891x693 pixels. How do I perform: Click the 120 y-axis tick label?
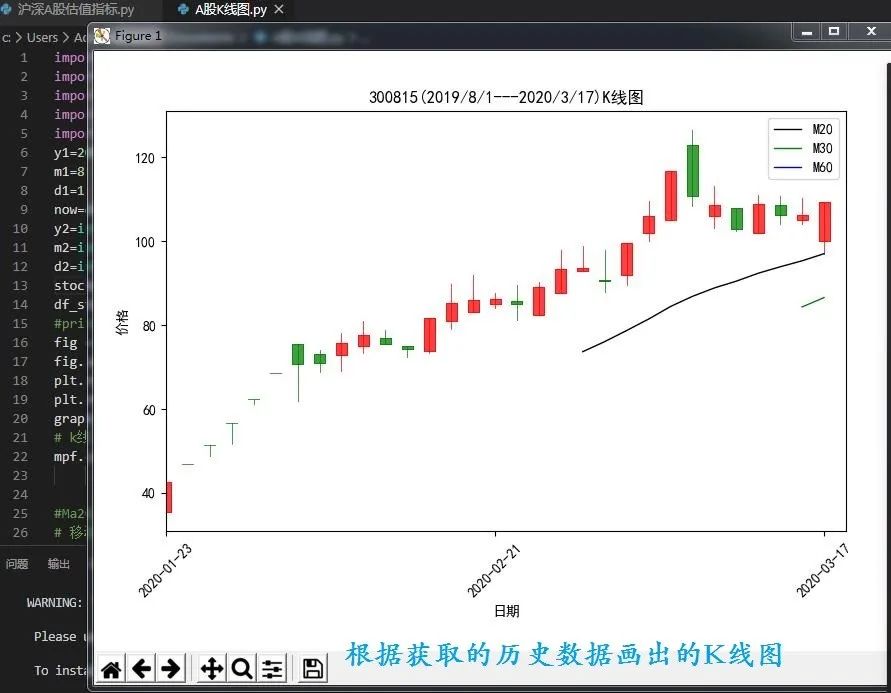pos(145,158)
